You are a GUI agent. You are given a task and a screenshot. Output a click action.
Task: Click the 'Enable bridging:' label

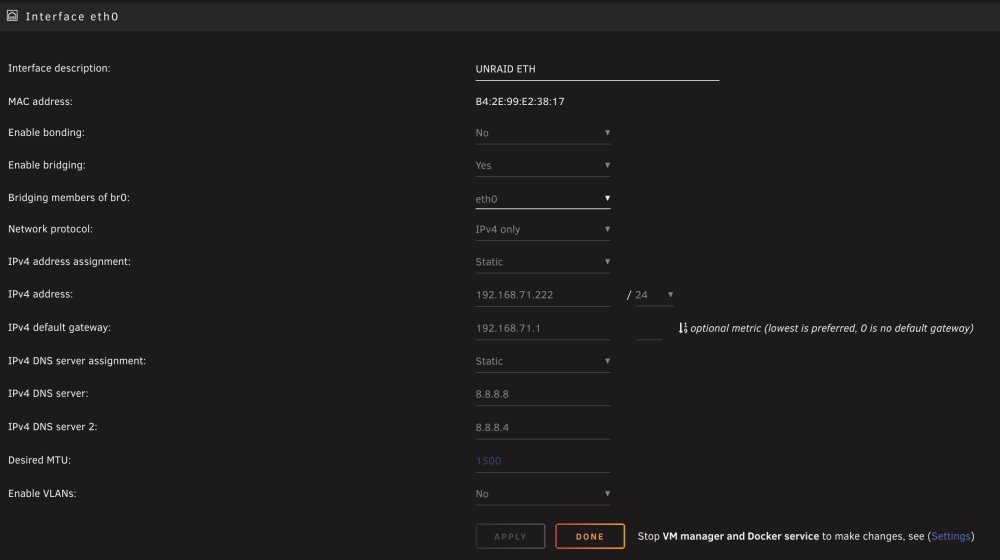47,165
